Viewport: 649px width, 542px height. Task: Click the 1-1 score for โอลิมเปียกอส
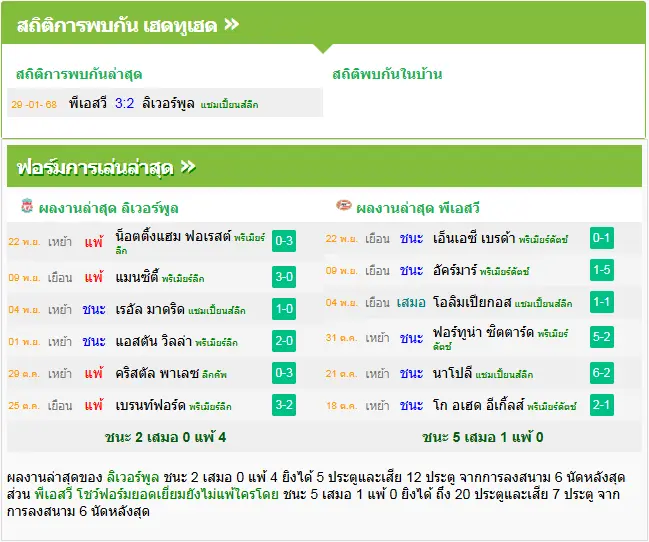pos(601,302)
